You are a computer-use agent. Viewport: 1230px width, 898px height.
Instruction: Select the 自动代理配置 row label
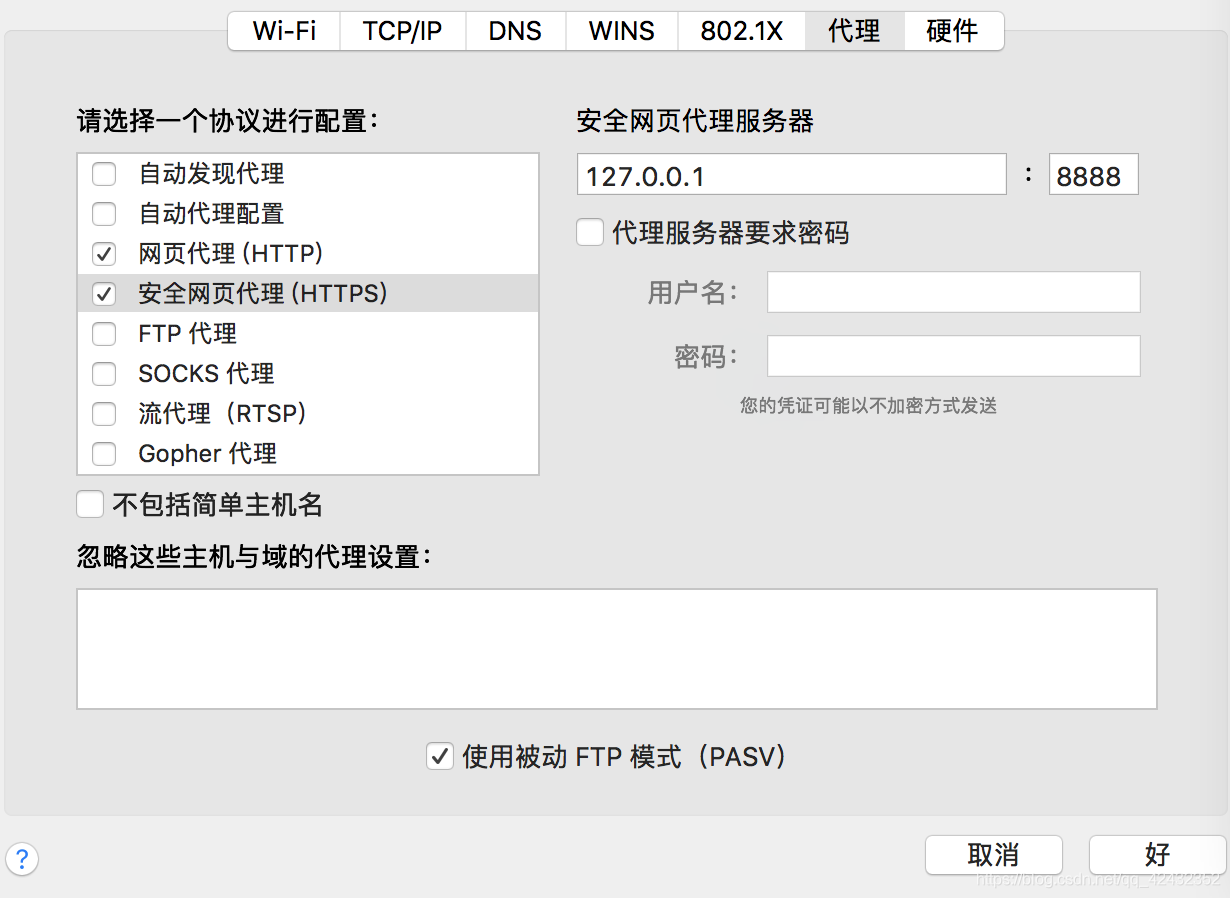[x=211, y=214]
